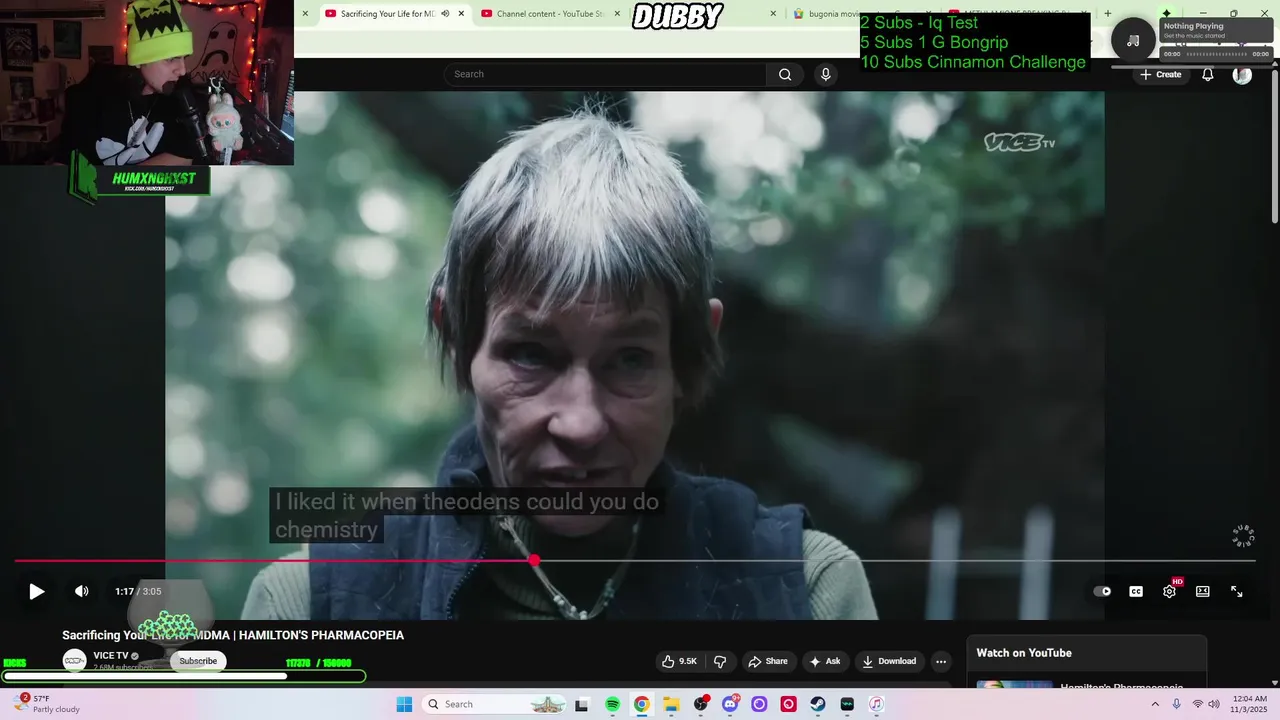Enter full screen mode
The width and height of the screenshot is (1280, 720).
point(1236,591)
